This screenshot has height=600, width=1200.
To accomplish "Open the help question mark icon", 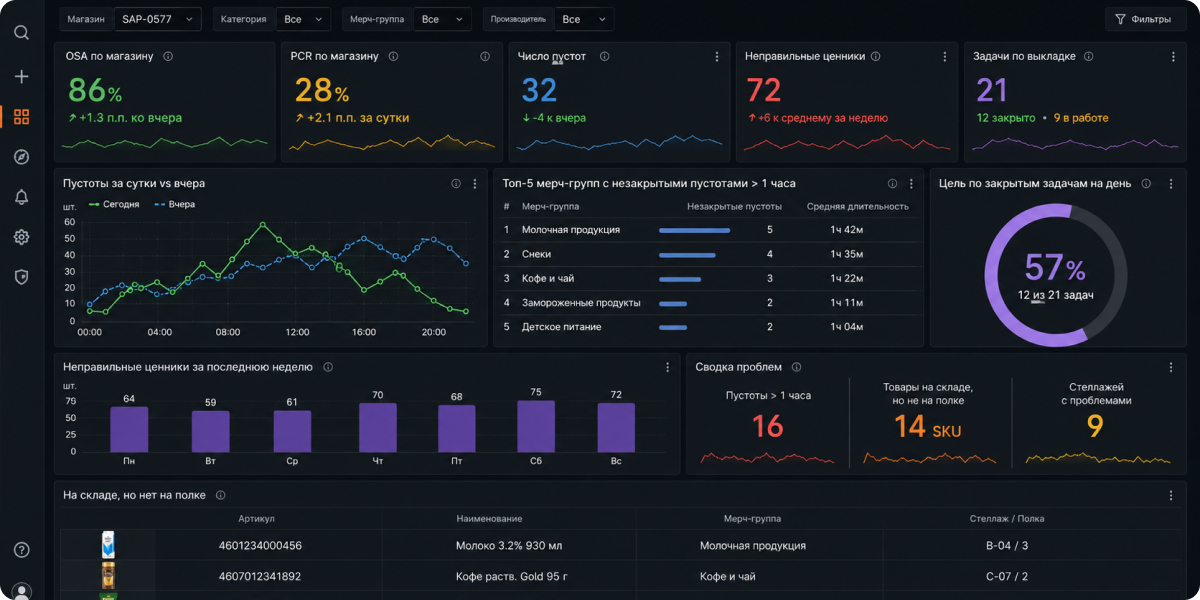I will (21, 550).
